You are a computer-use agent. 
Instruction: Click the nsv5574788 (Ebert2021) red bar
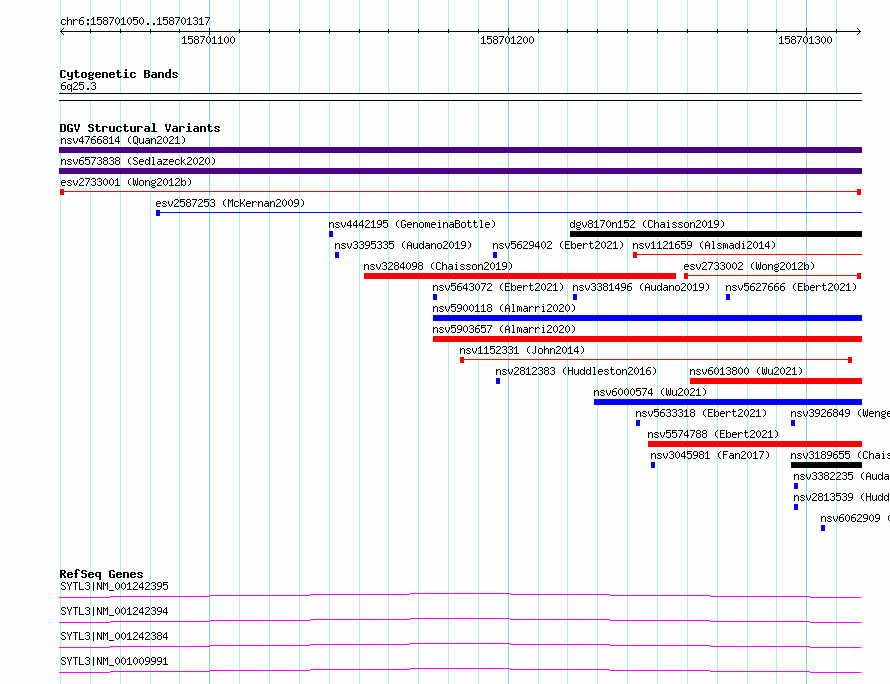(755, 444)
